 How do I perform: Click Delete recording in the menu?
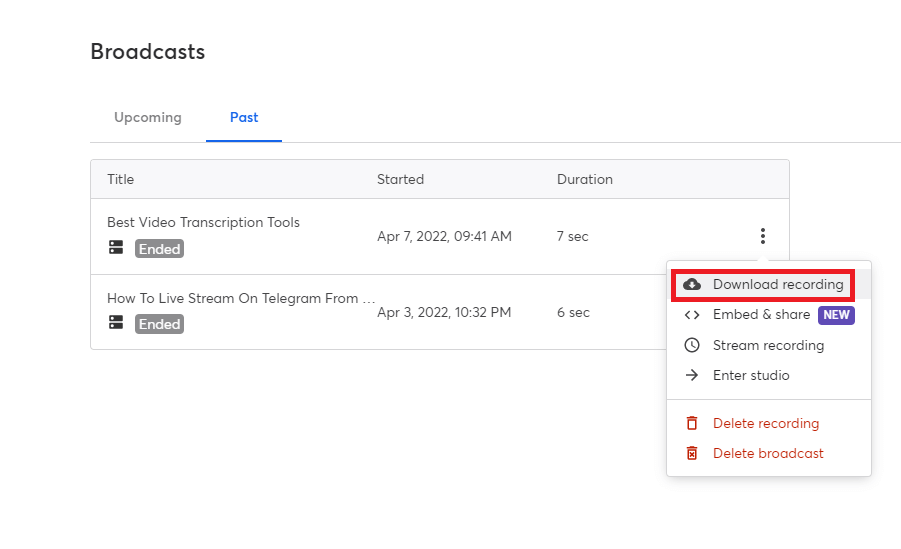click(766, 424)
